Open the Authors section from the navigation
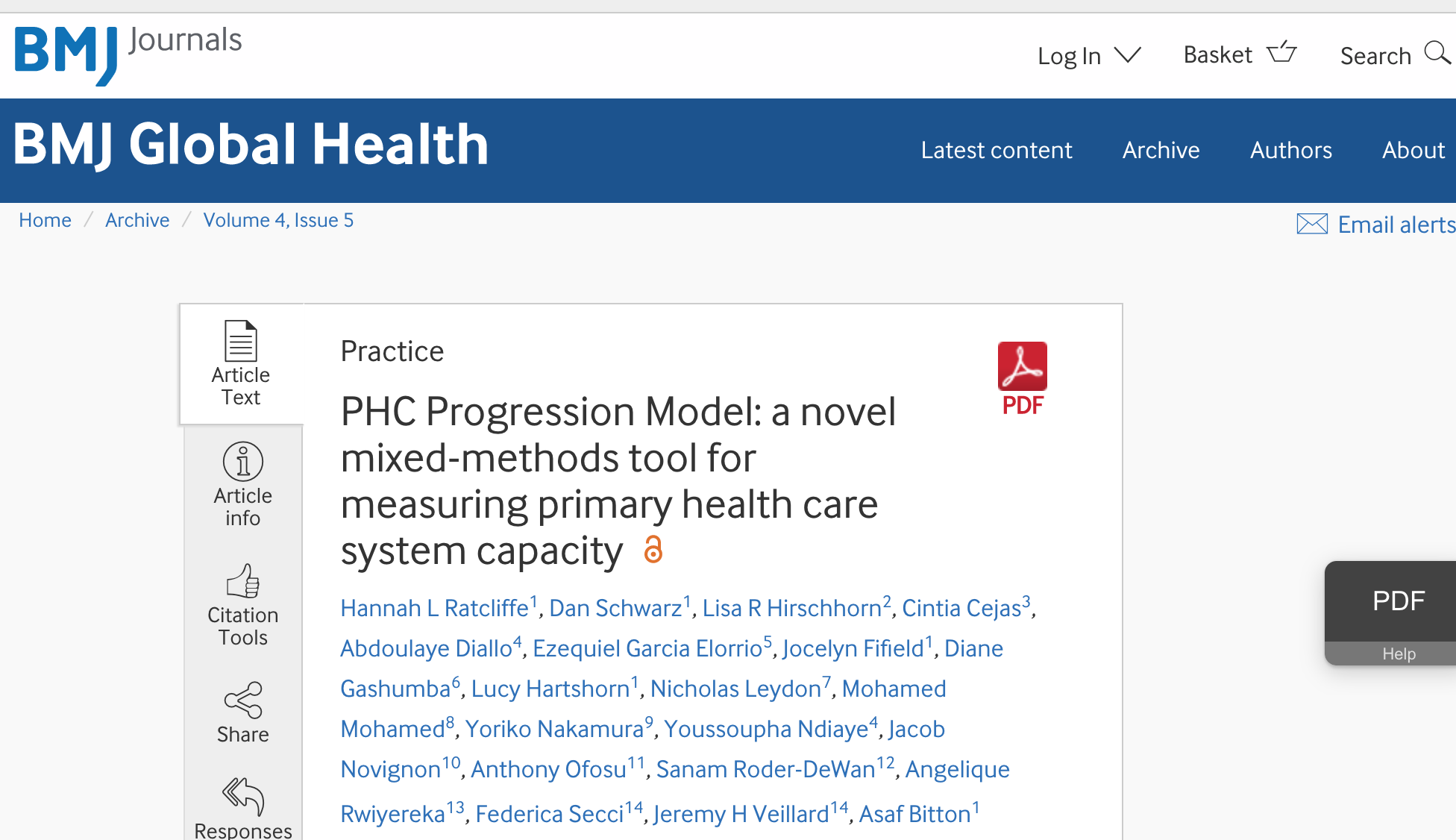 pyautogui.click(x=1290, y=150)
